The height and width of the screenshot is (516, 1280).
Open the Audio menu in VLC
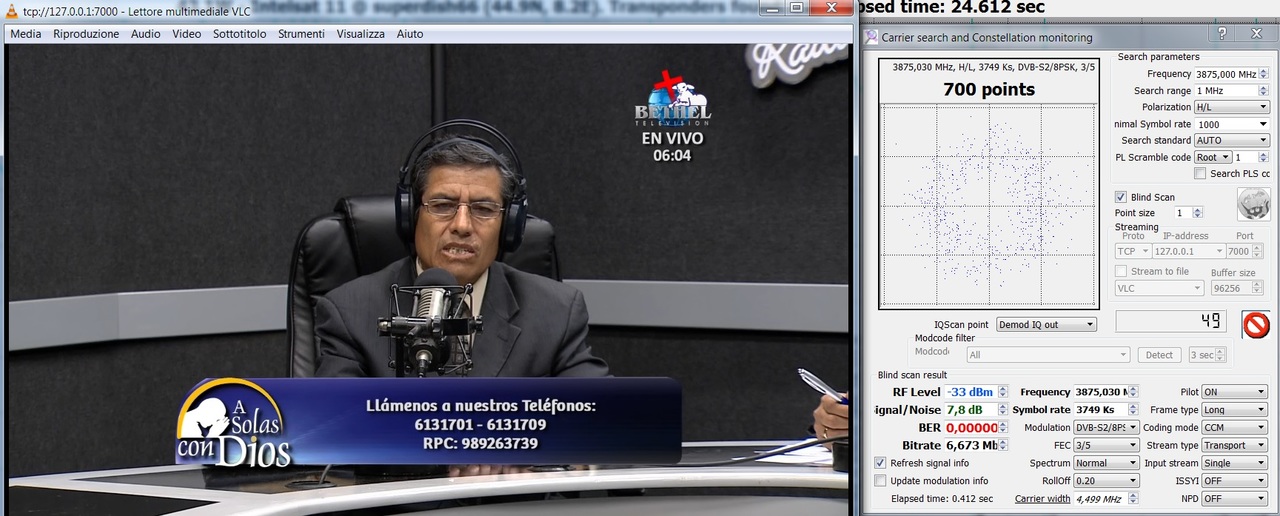(145, 34)
